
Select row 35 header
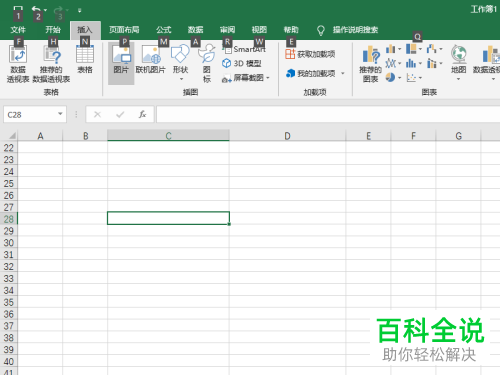point(9,302)
